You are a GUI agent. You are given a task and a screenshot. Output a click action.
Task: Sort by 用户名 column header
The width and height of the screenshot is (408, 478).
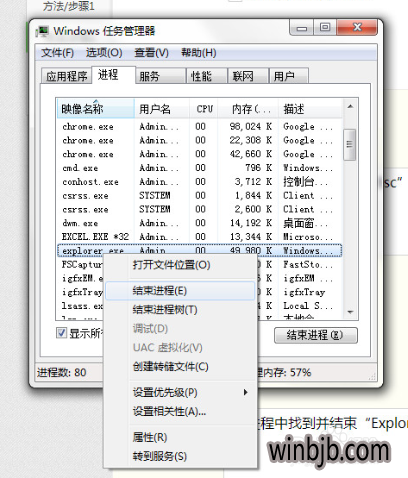pyautogui.click(x=162, y=109)
